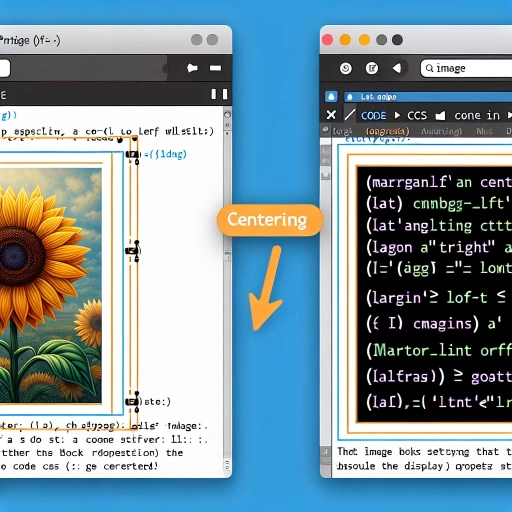Click code line starting "(Martor_lint"
The height and width of the screenshot is (512, 512).
[439, 351]
